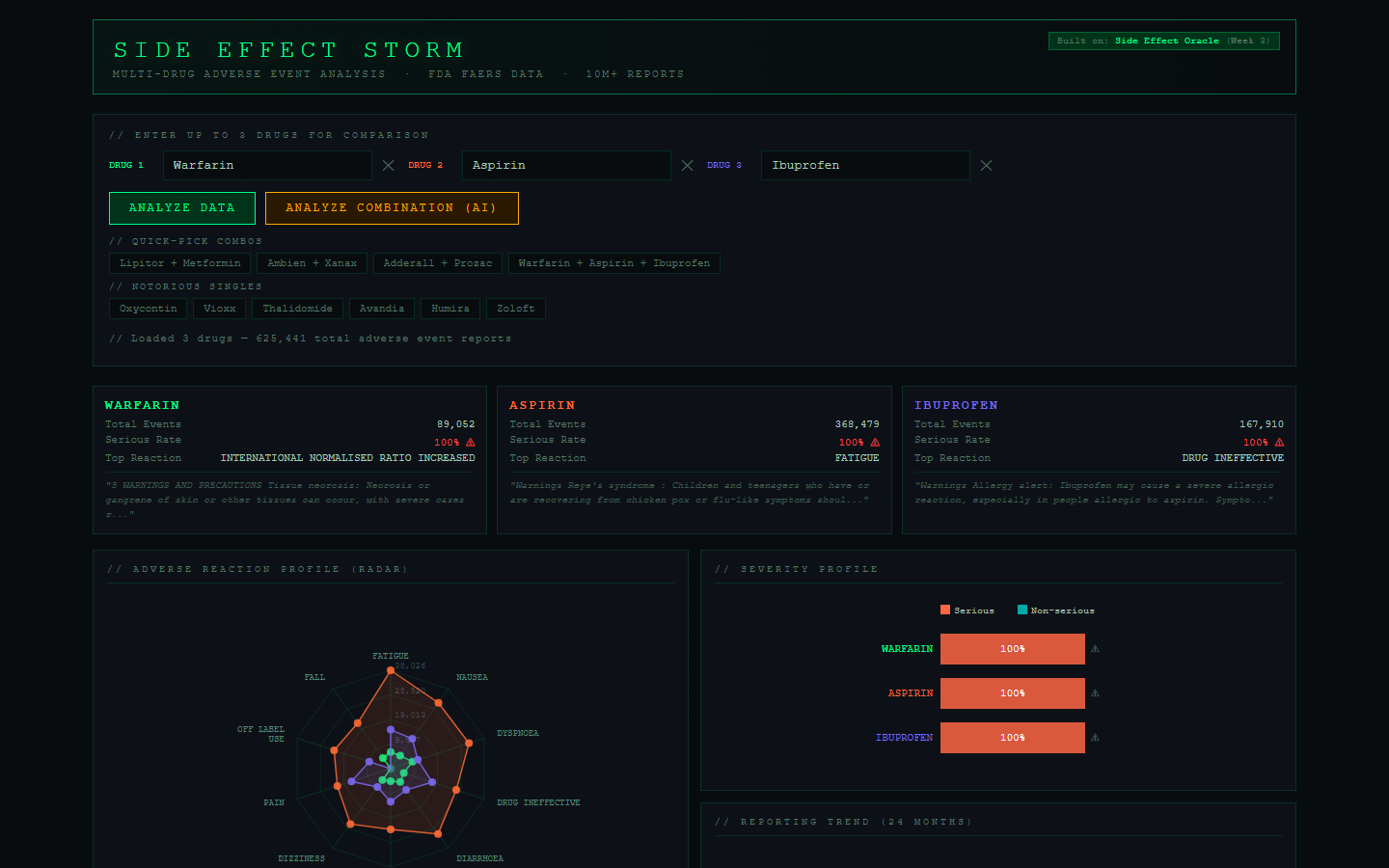Clear the Ibuprofen drug 3 field
1389x868 pixels.
click(986, 166)
